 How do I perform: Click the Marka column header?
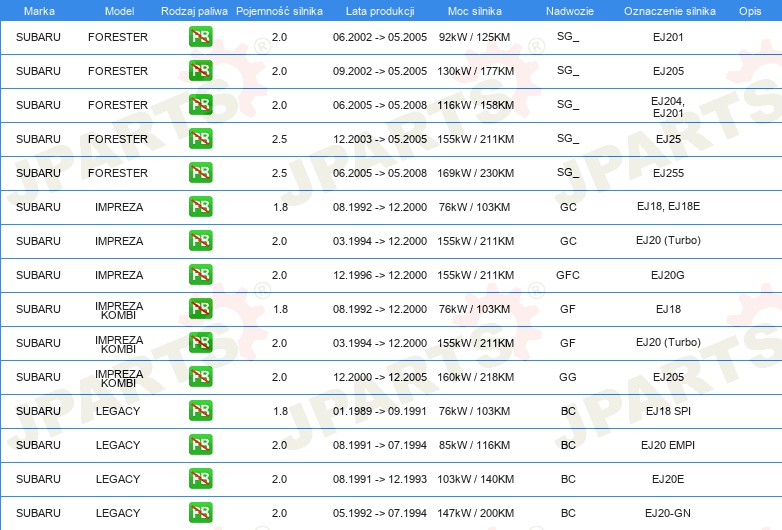tap(39, 10)
